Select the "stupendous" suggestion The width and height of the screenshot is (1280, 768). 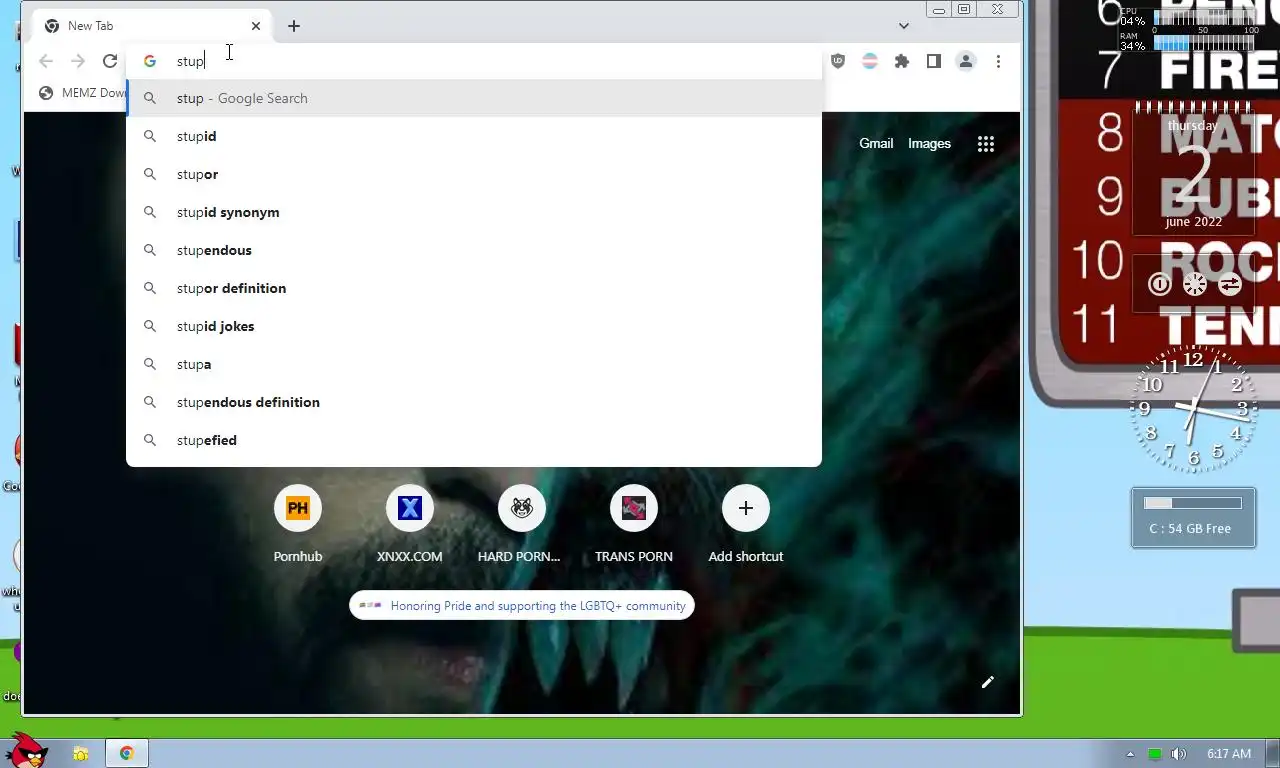point(474,250)
